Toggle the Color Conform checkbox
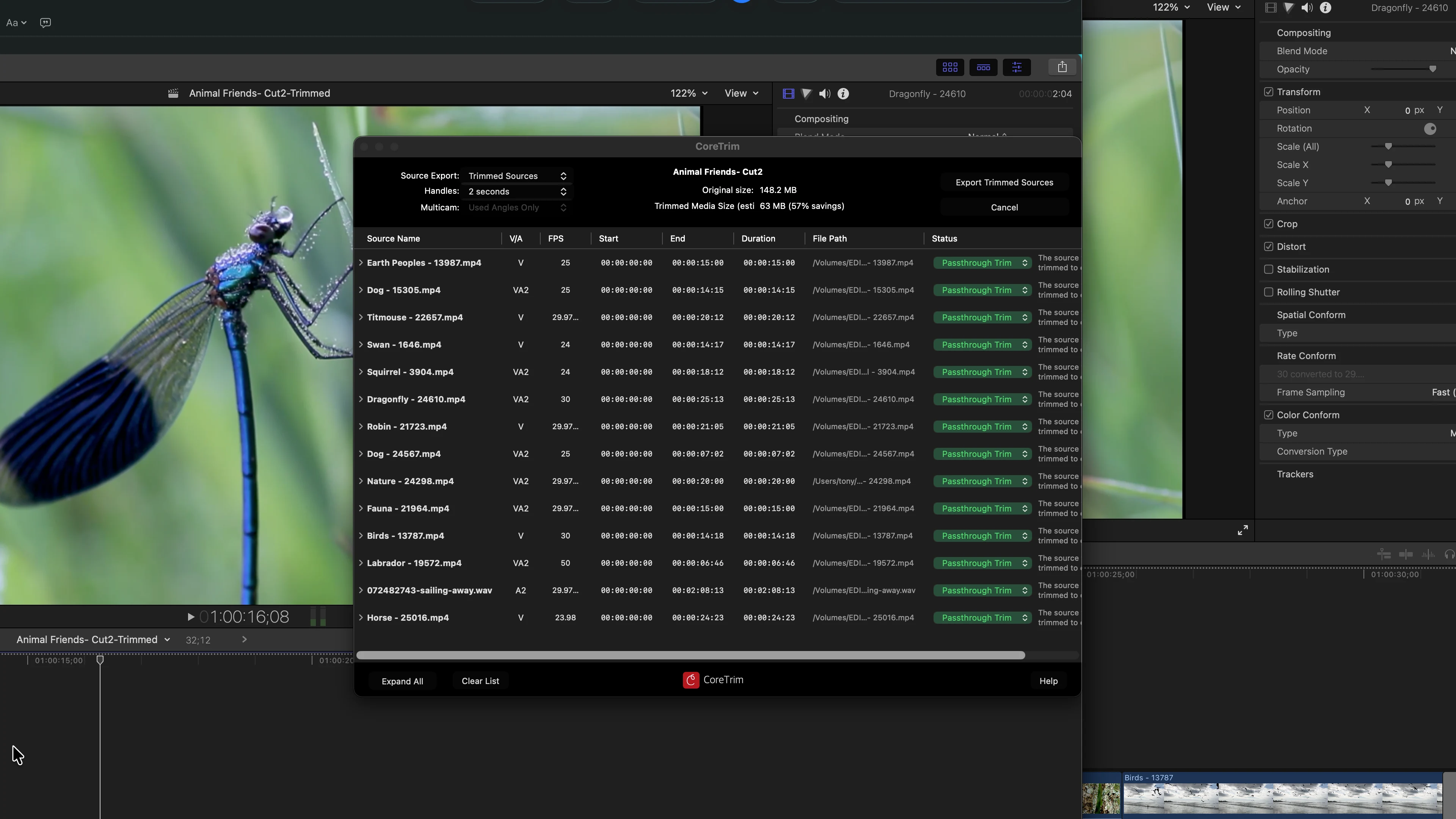This screenshot has height=819, width=1456. (1269, 415)
